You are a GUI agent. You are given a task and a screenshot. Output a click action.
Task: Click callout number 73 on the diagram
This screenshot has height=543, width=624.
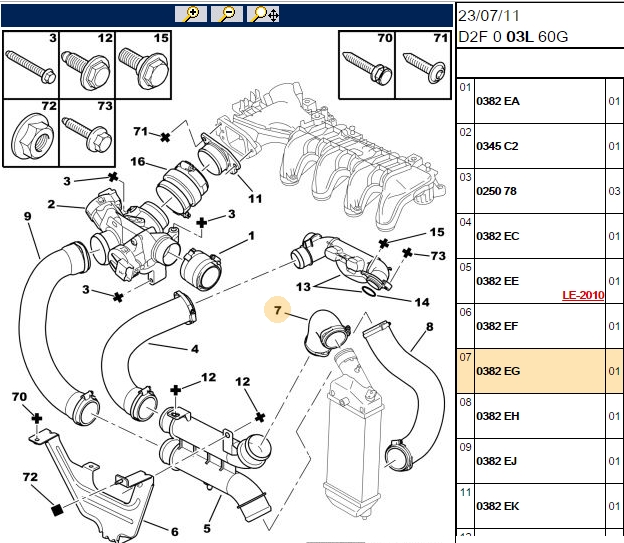coord(438,256)
